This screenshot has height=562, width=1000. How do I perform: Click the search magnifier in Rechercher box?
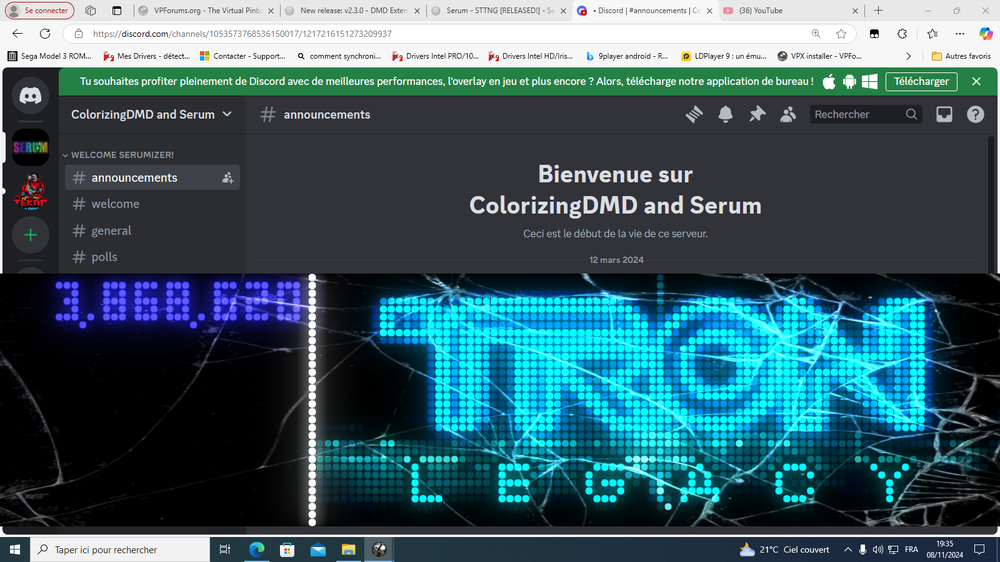[911, 114]
